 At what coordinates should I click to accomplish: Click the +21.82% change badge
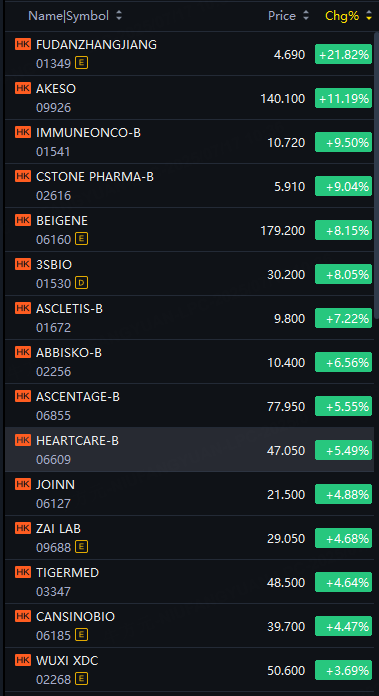[x=343, y=54]
